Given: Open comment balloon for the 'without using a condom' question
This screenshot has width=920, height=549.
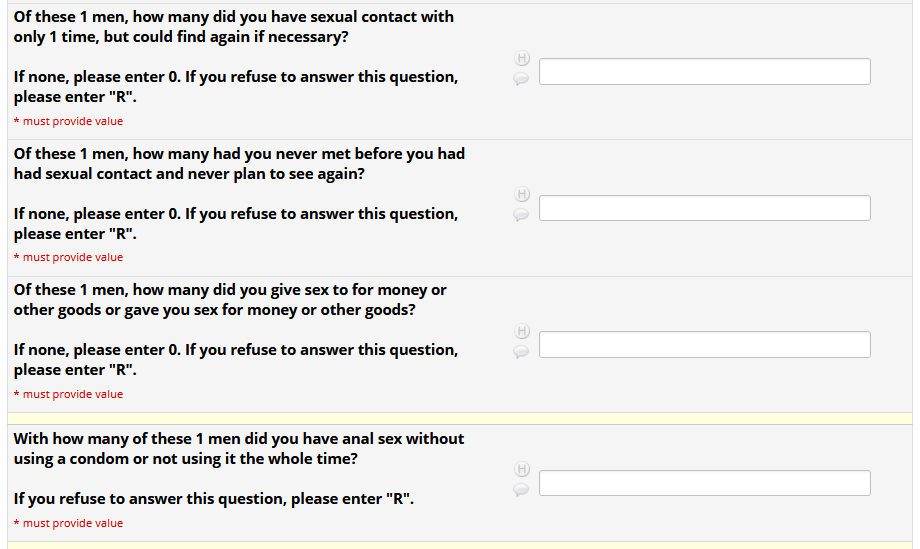Looking at the screenshot, I should click(521, 490).
